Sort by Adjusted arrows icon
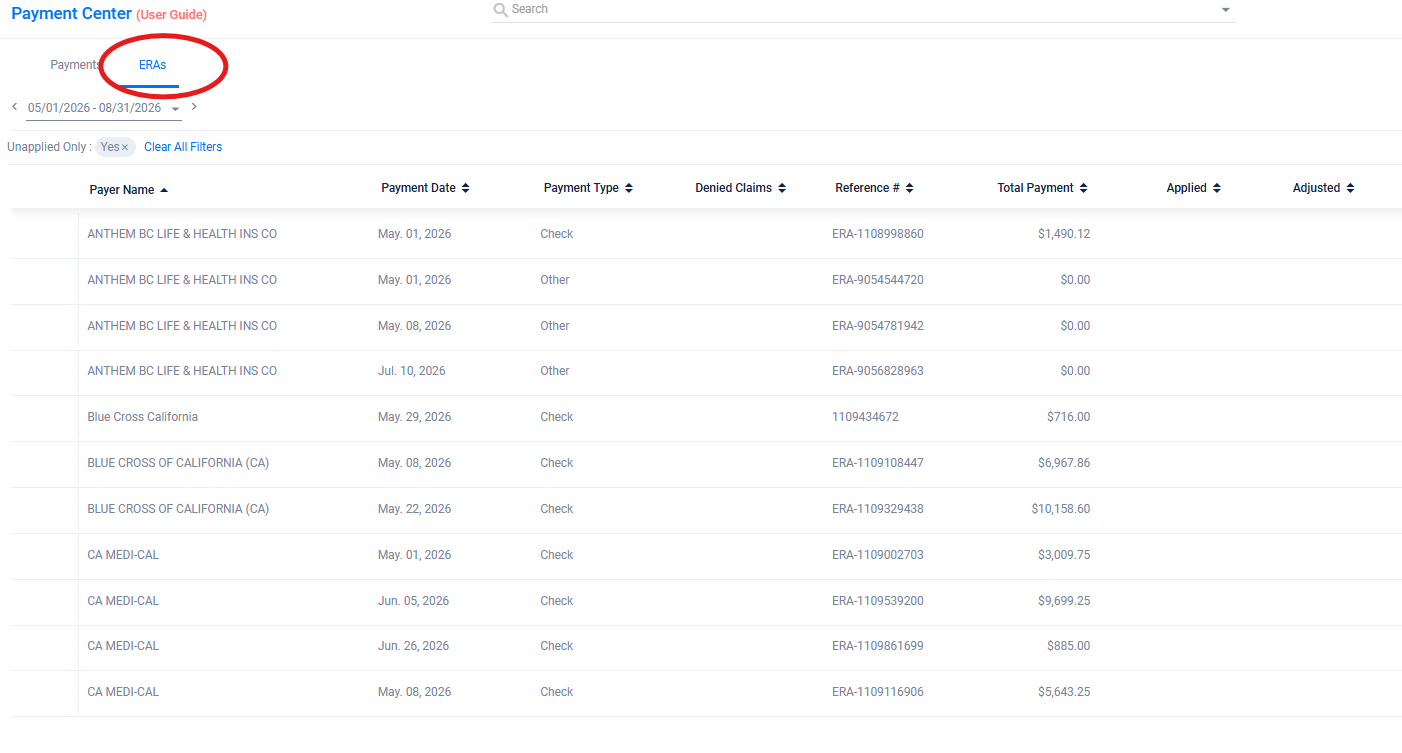This screenshot has width=1402, height=753. 1350,188
